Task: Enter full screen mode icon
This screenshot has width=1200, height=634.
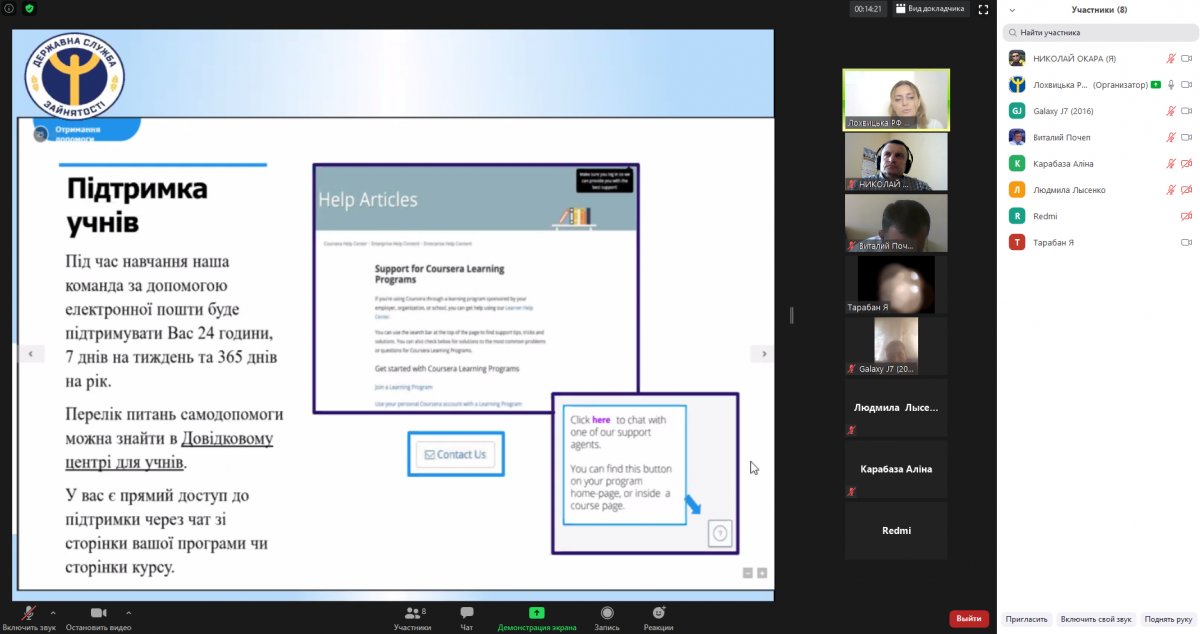Action: [984, 9]
